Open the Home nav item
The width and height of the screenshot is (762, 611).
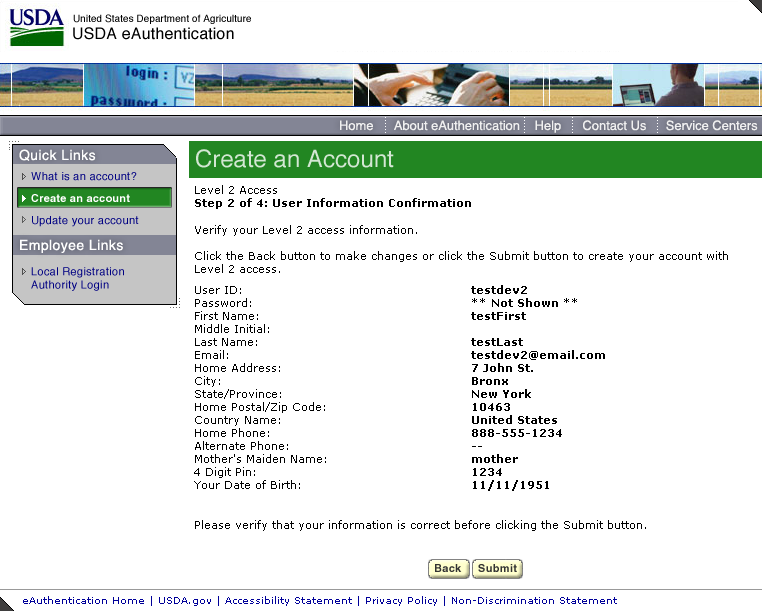pos(356,125)
